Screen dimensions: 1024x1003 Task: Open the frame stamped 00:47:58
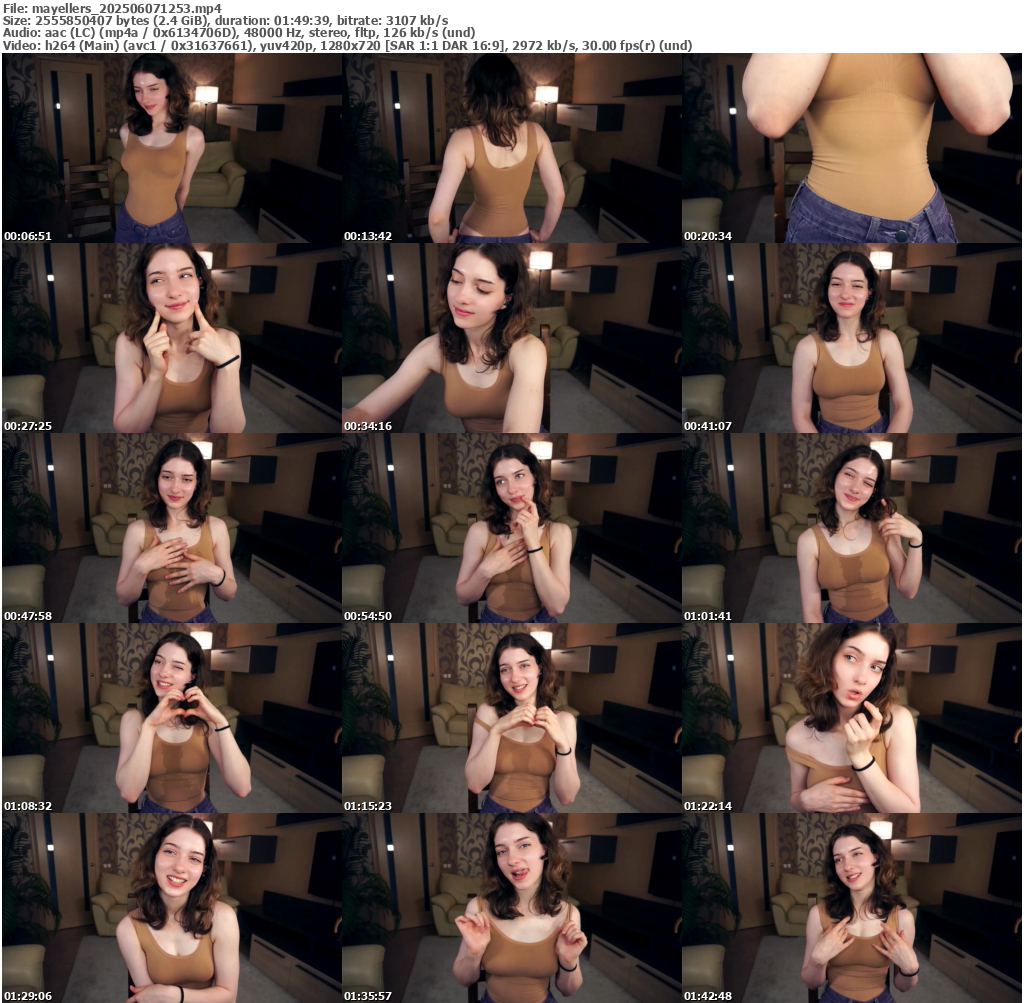(x=172, y=528)
